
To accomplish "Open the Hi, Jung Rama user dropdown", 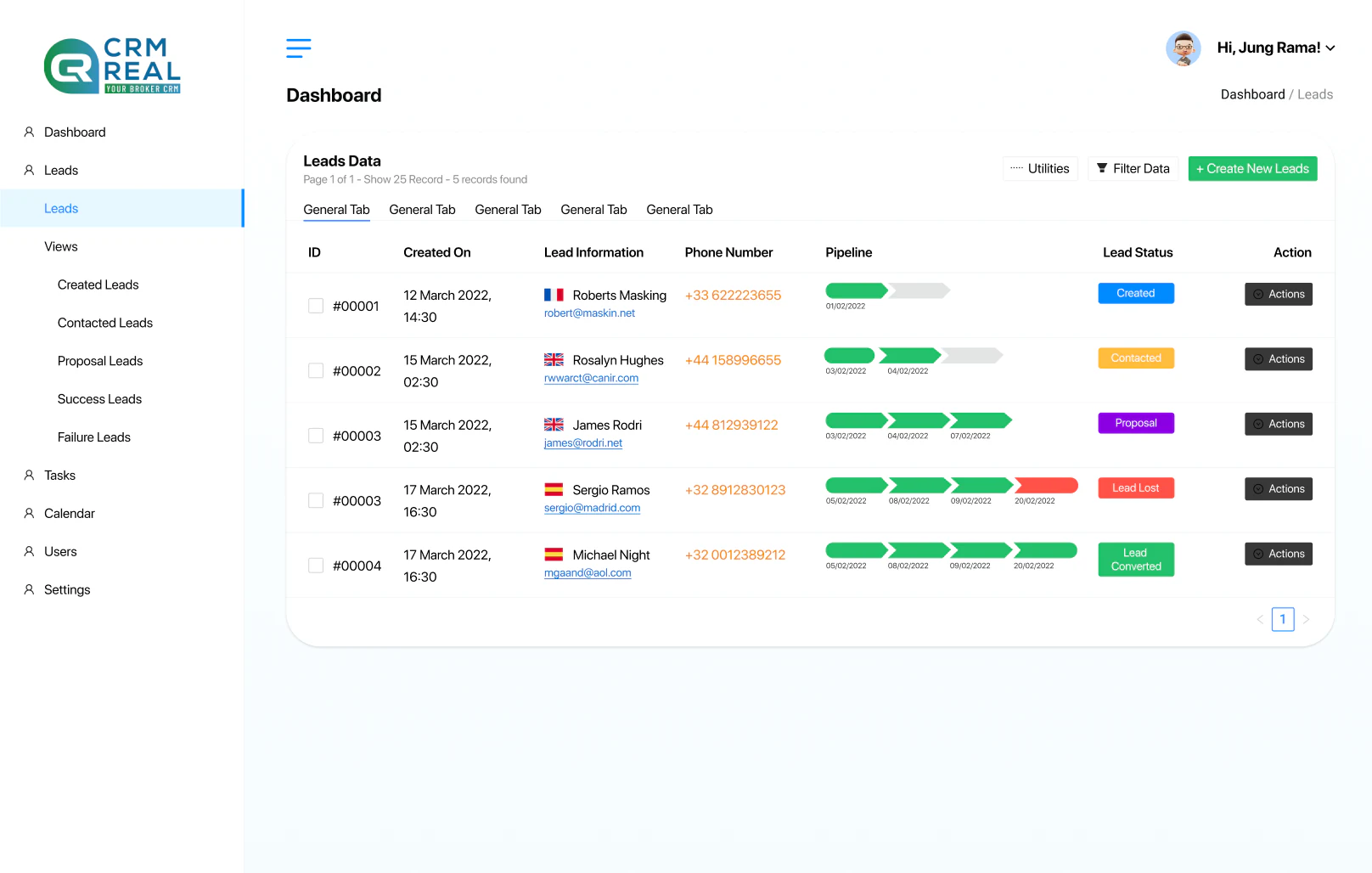I will pos(1276,48).
